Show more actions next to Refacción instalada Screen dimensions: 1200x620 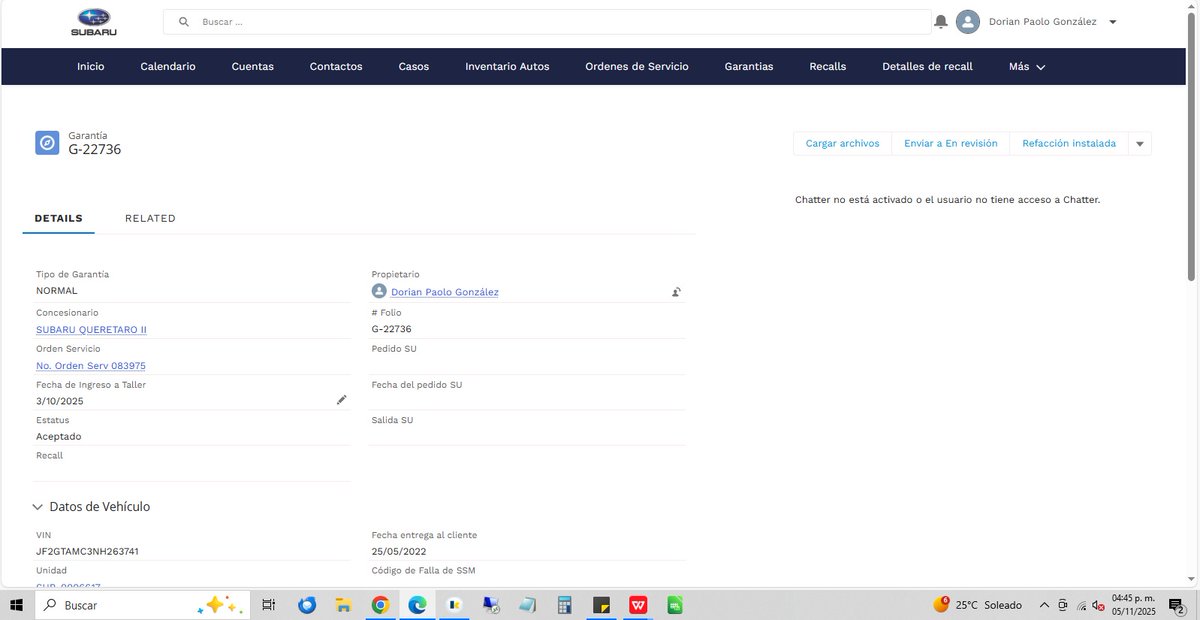coord(1140,144)
